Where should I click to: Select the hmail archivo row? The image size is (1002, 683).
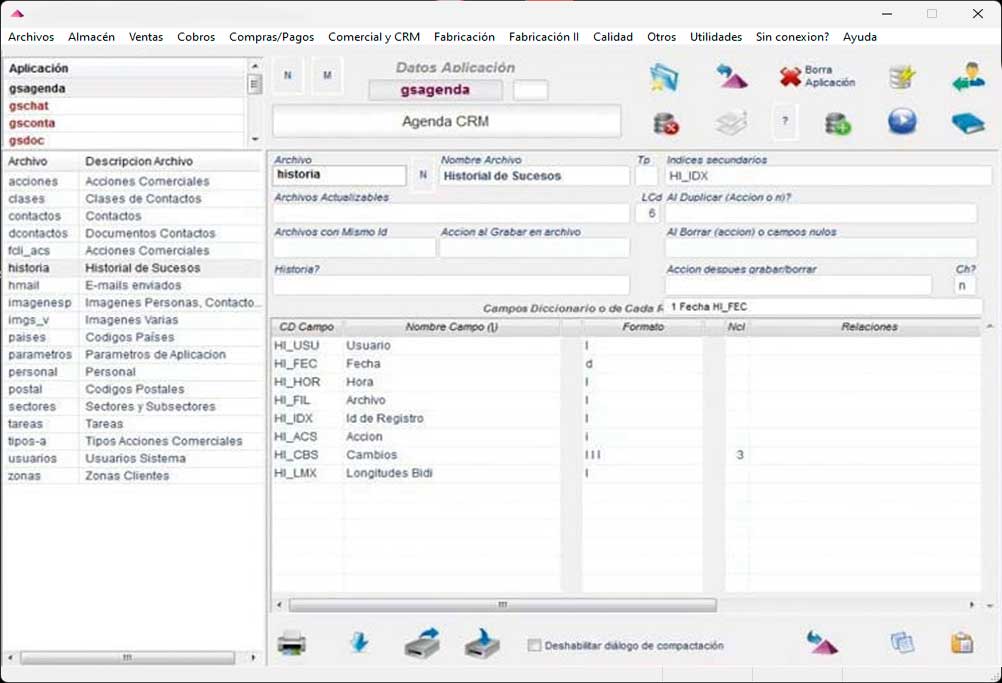132,286
